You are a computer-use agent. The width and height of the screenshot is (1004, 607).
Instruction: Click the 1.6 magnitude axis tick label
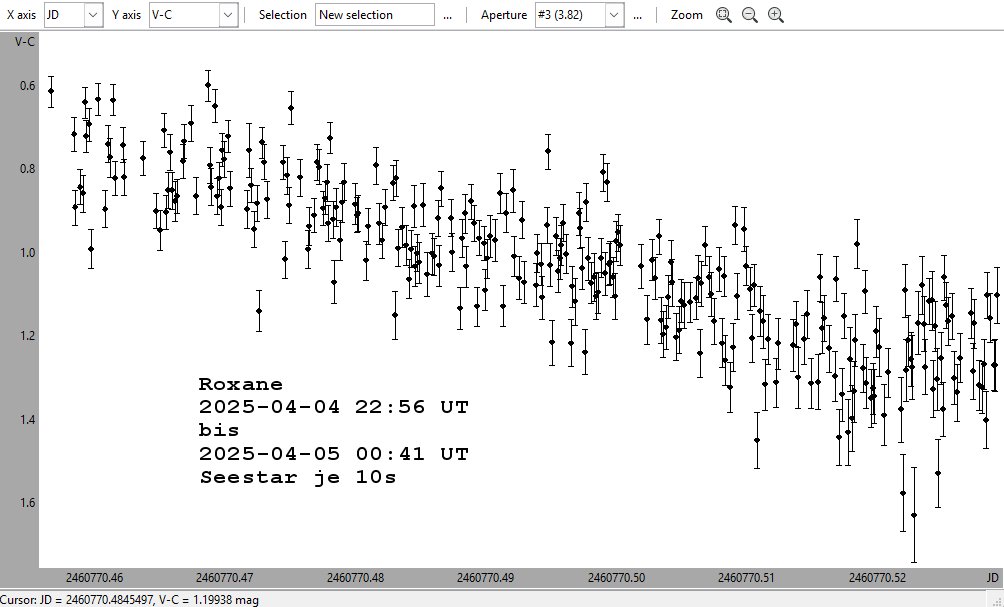[28, 503]
